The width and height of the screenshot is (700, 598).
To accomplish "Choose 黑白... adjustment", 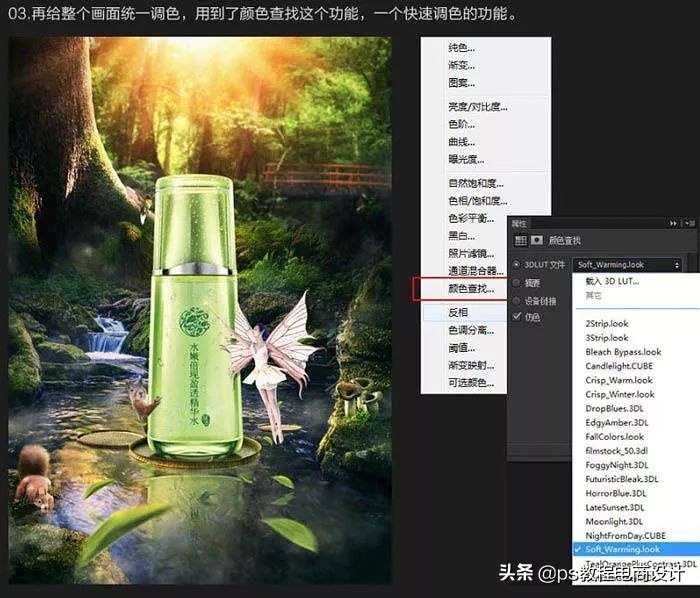I will pyautogui.click(x=462, y=236).
